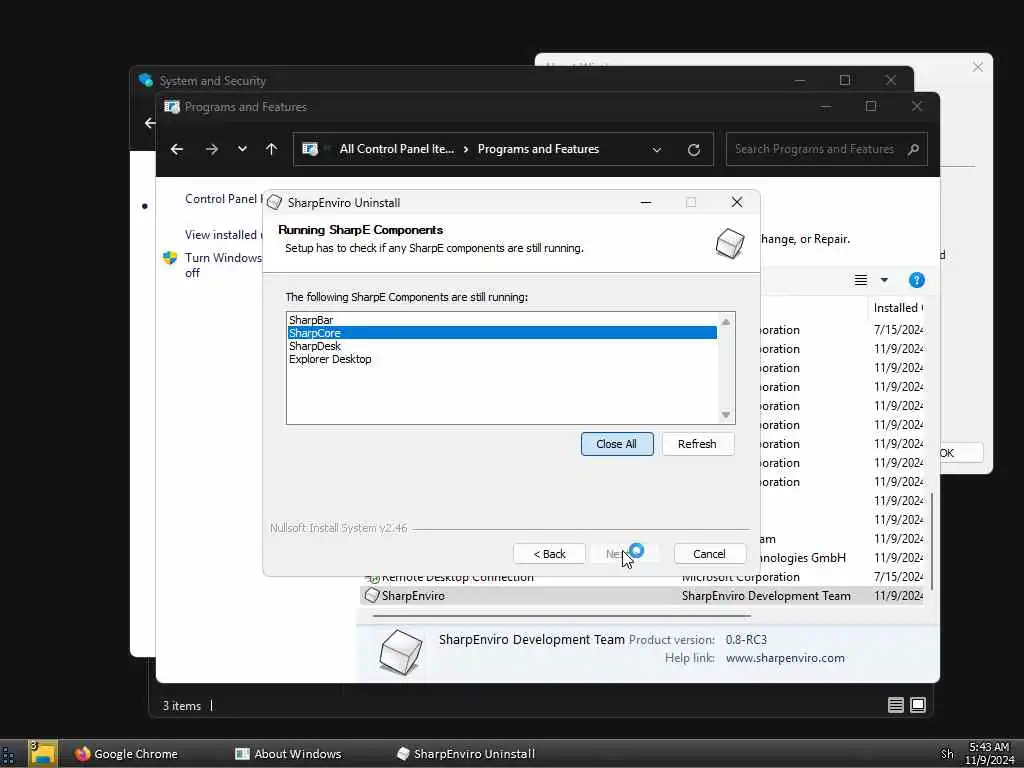Click the Close All button
Viewport: 1024px width, 768px height.
[616, 444]
